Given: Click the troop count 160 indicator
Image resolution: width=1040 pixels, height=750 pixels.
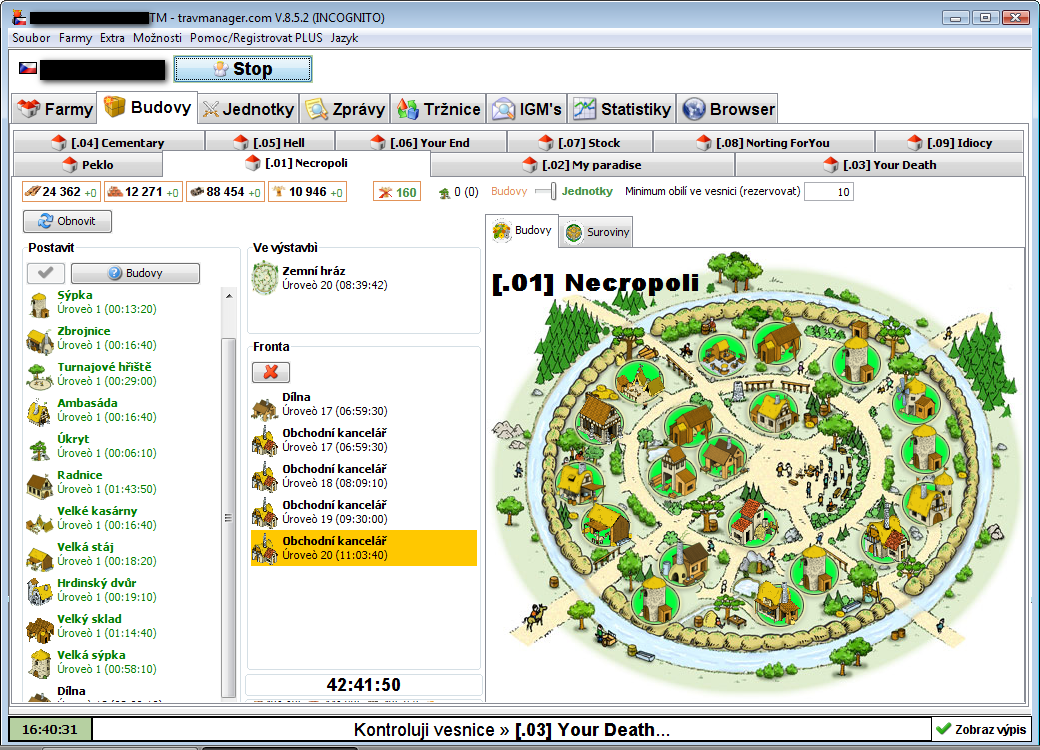Looking at the screenshot, I should pyautogui.click(x=397, y=192).
